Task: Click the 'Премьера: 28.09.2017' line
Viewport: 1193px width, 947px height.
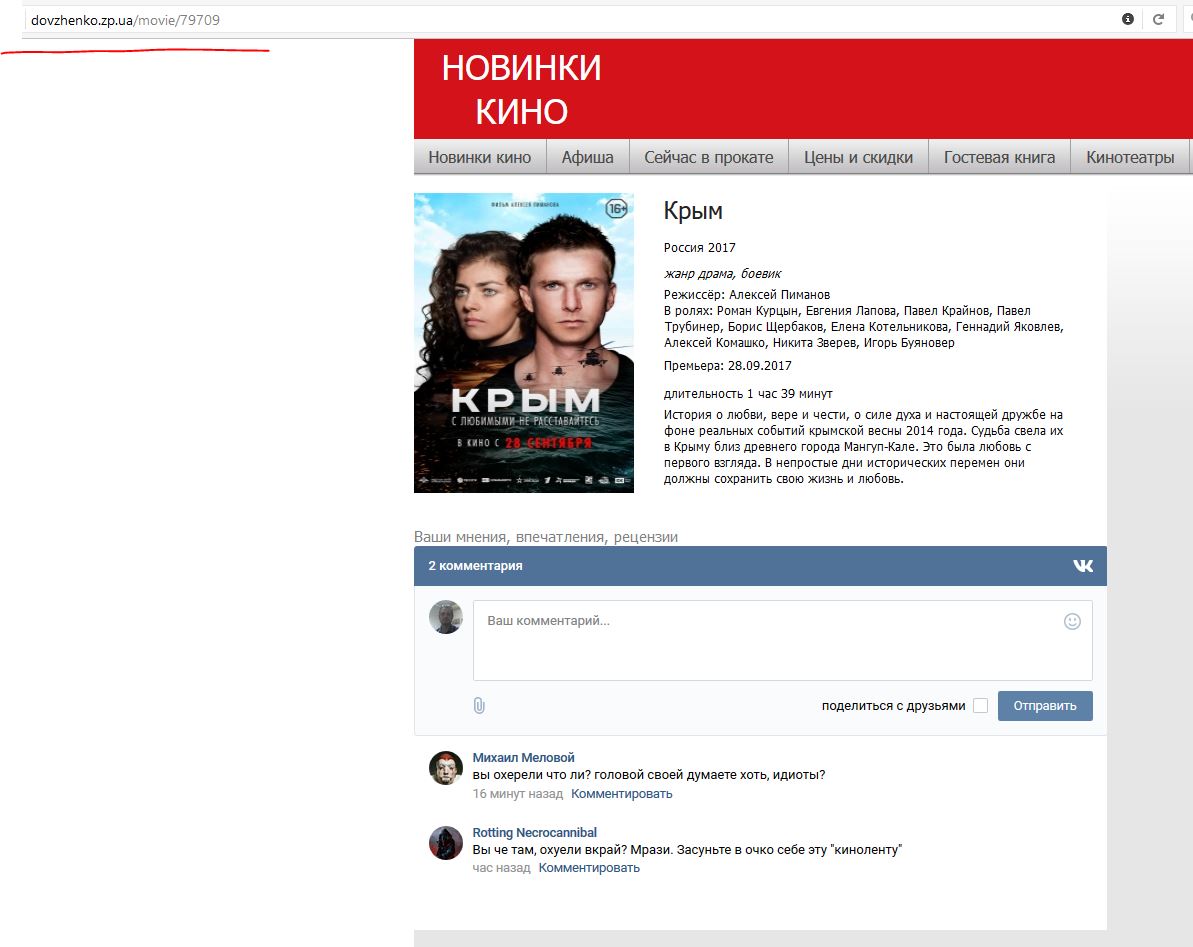Action: [727, 366]
